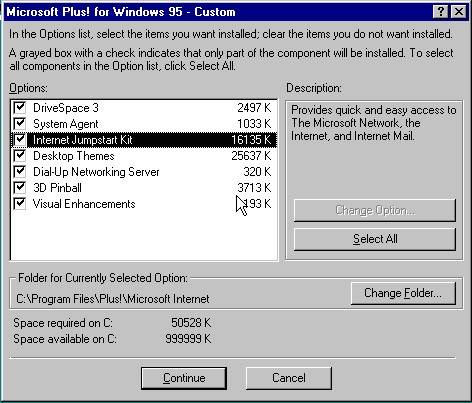Uncheck the System Agent checkbox
Image resolution: width=472 pixels, height=403 pixels.
click(x=20, y=123)
